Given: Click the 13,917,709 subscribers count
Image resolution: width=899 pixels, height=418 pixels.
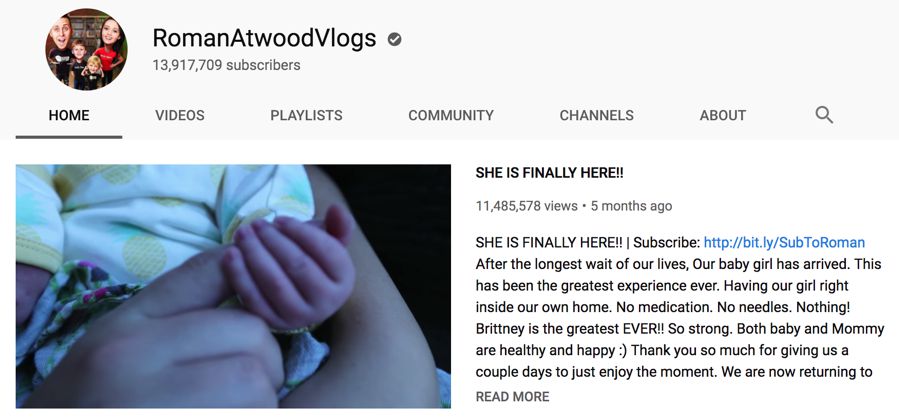Looking at the screenshot, I should (x=226, y=65).
